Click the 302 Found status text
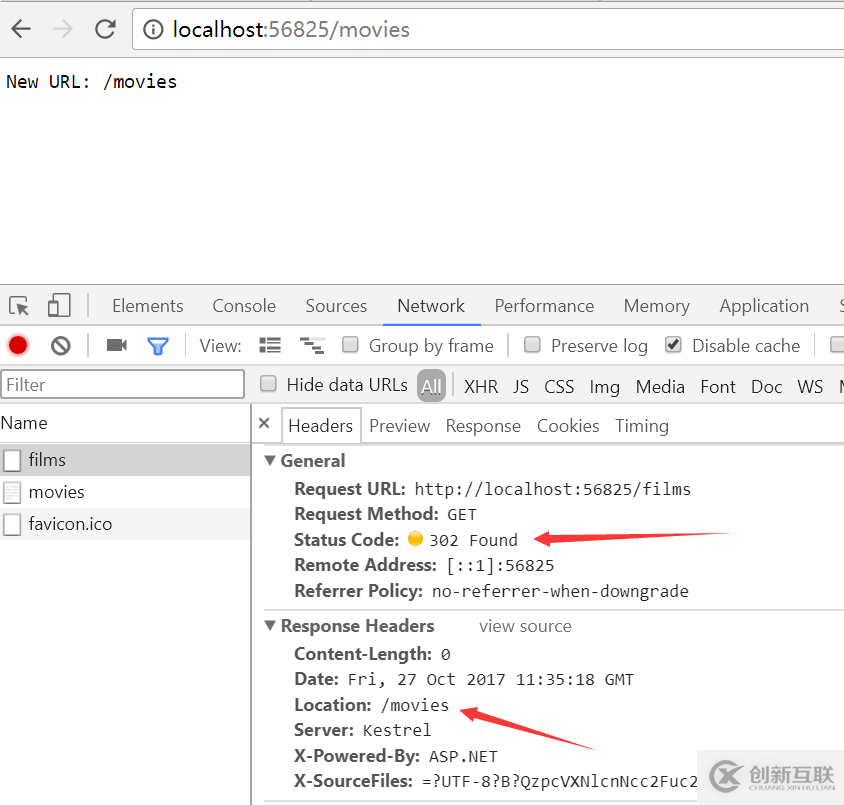 [x=473, y=540]
